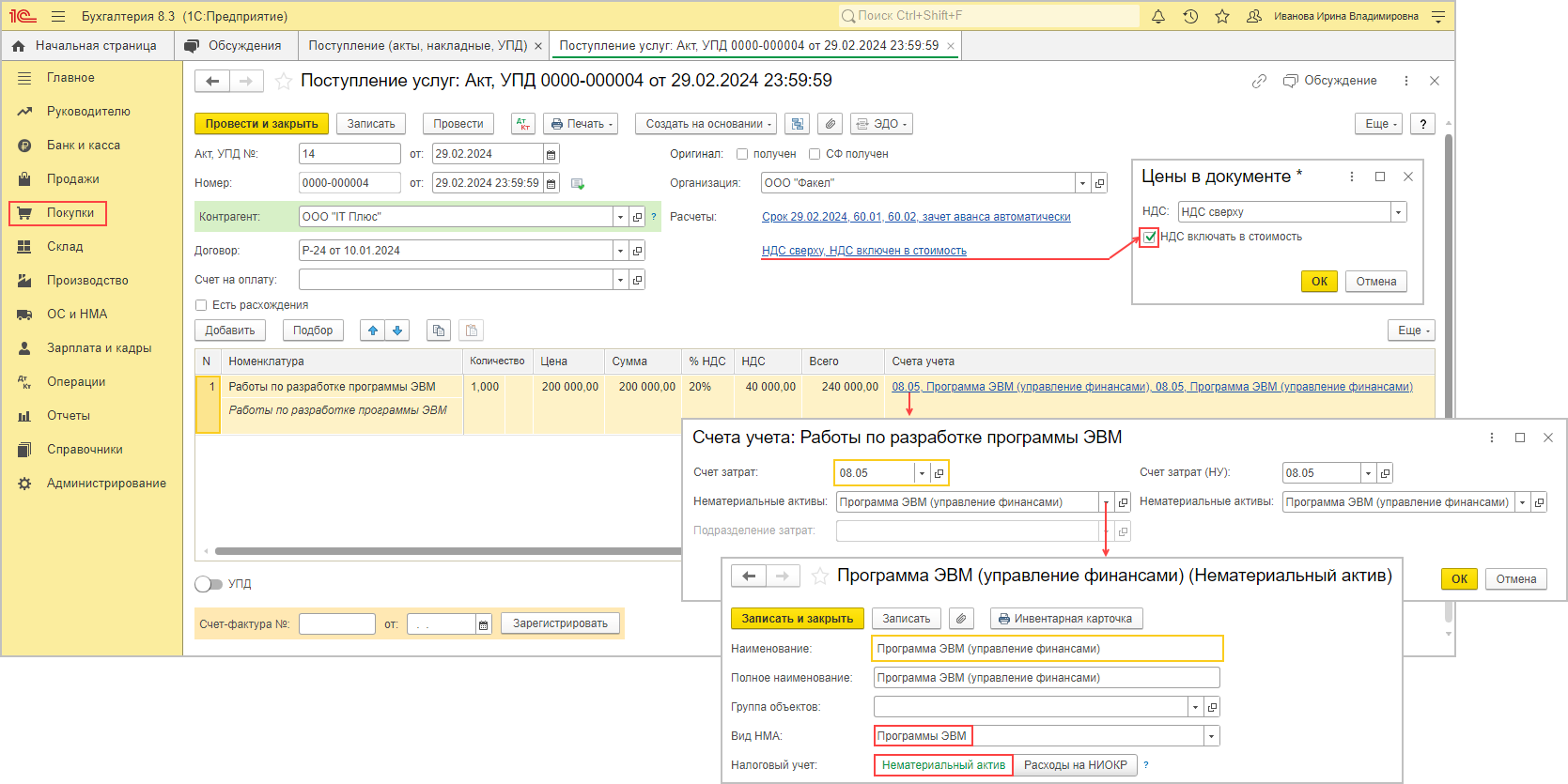
Task: Click Подбор button above table
Action: click(313, 331)
